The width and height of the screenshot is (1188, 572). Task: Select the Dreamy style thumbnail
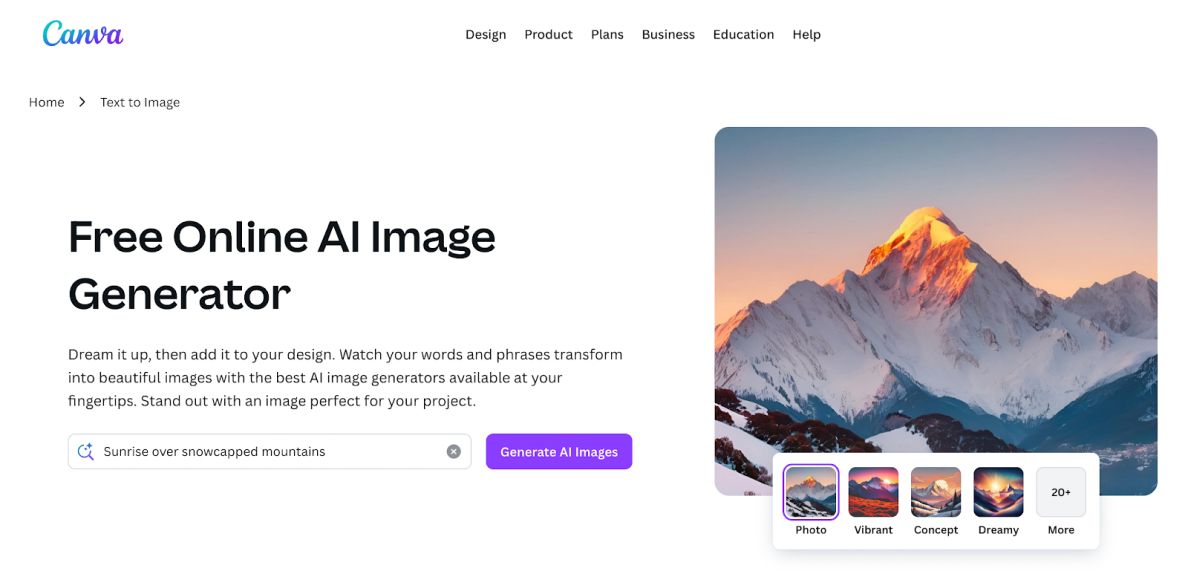point(999,492)
